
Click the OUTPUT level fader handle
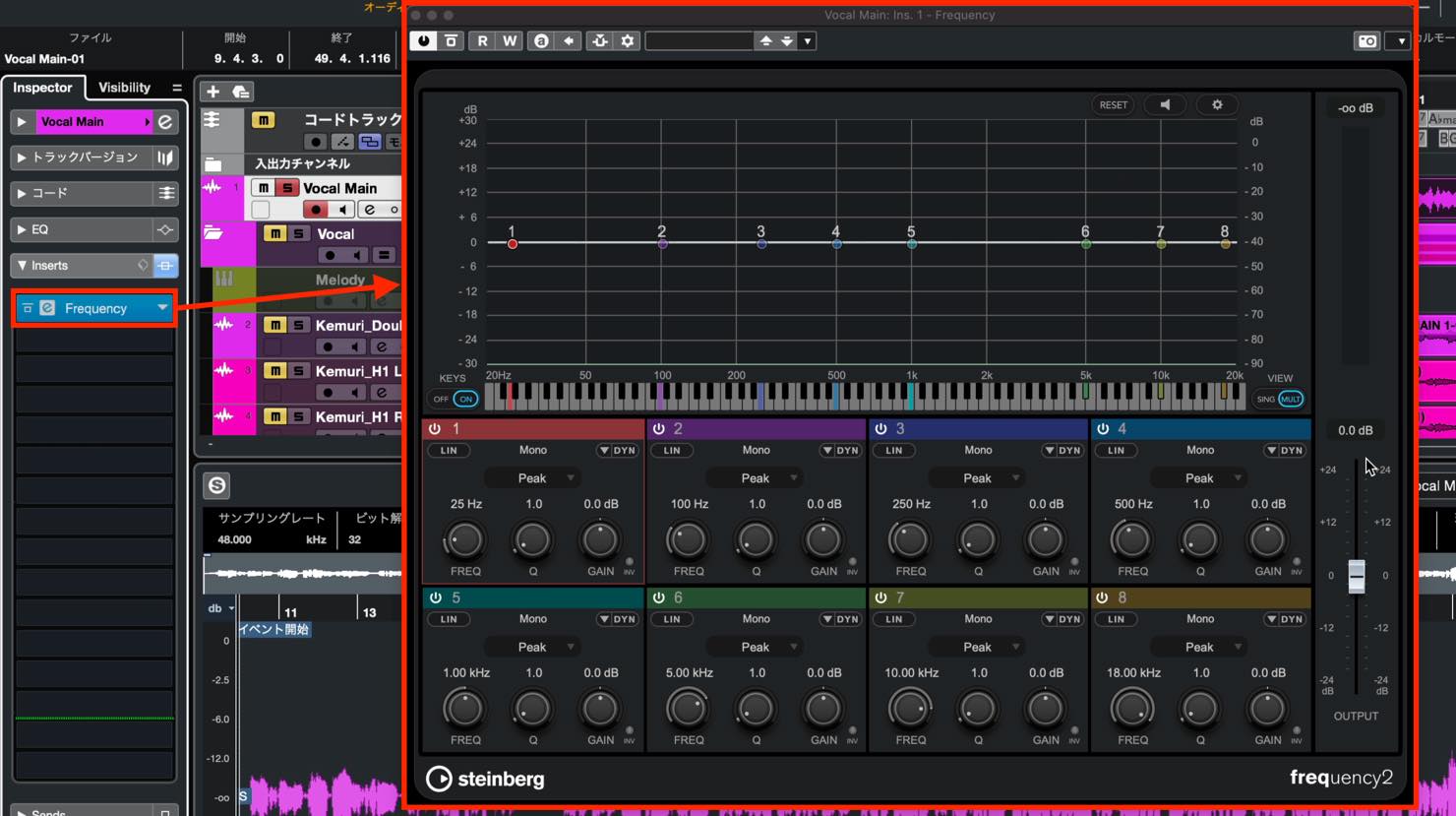click(x=1357, y=576)
